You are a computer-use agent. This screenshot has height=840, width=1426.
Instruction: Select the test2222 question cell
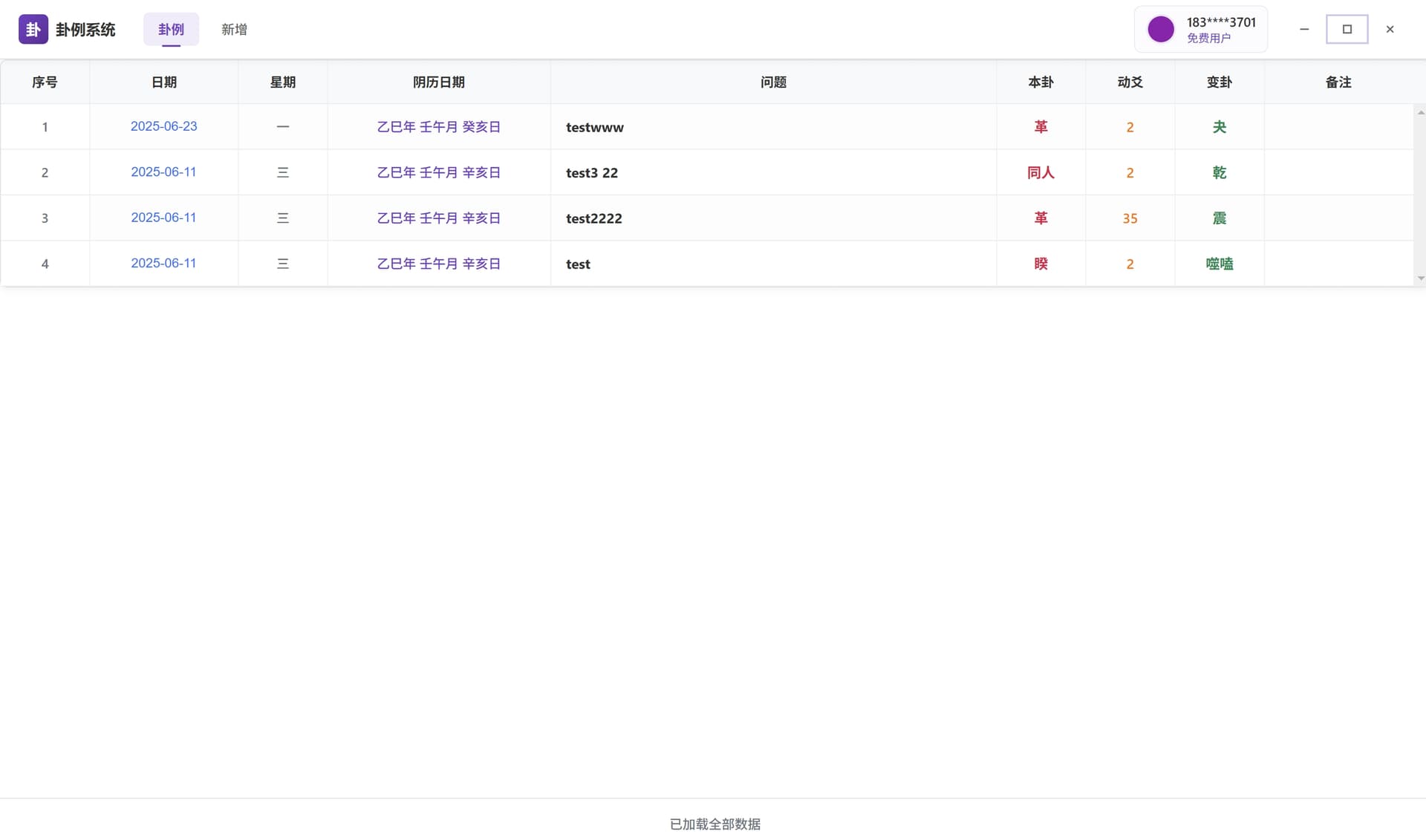tap(593, 218)
